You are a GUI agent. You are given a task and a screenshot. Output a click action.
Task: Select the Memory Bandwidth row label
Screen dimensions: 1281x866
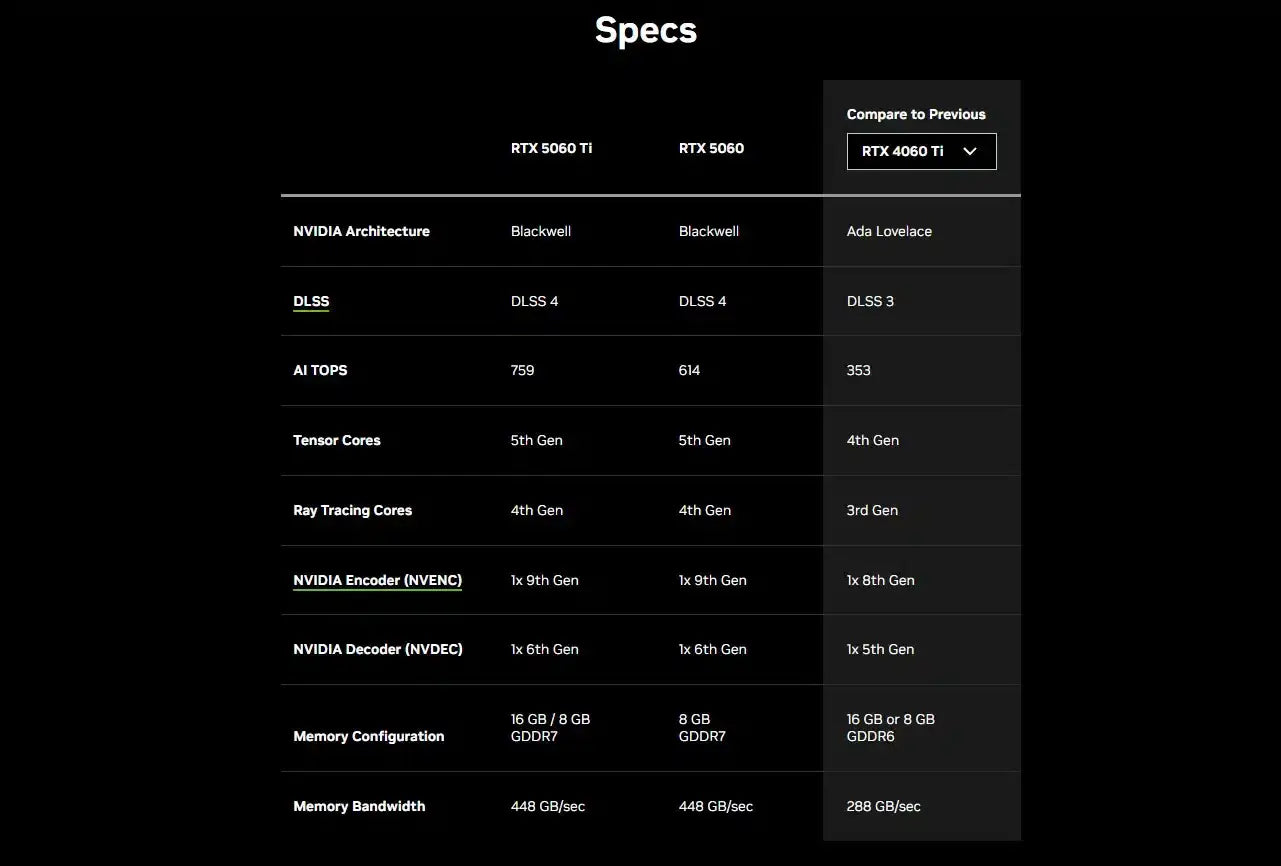tap(359, 806)
